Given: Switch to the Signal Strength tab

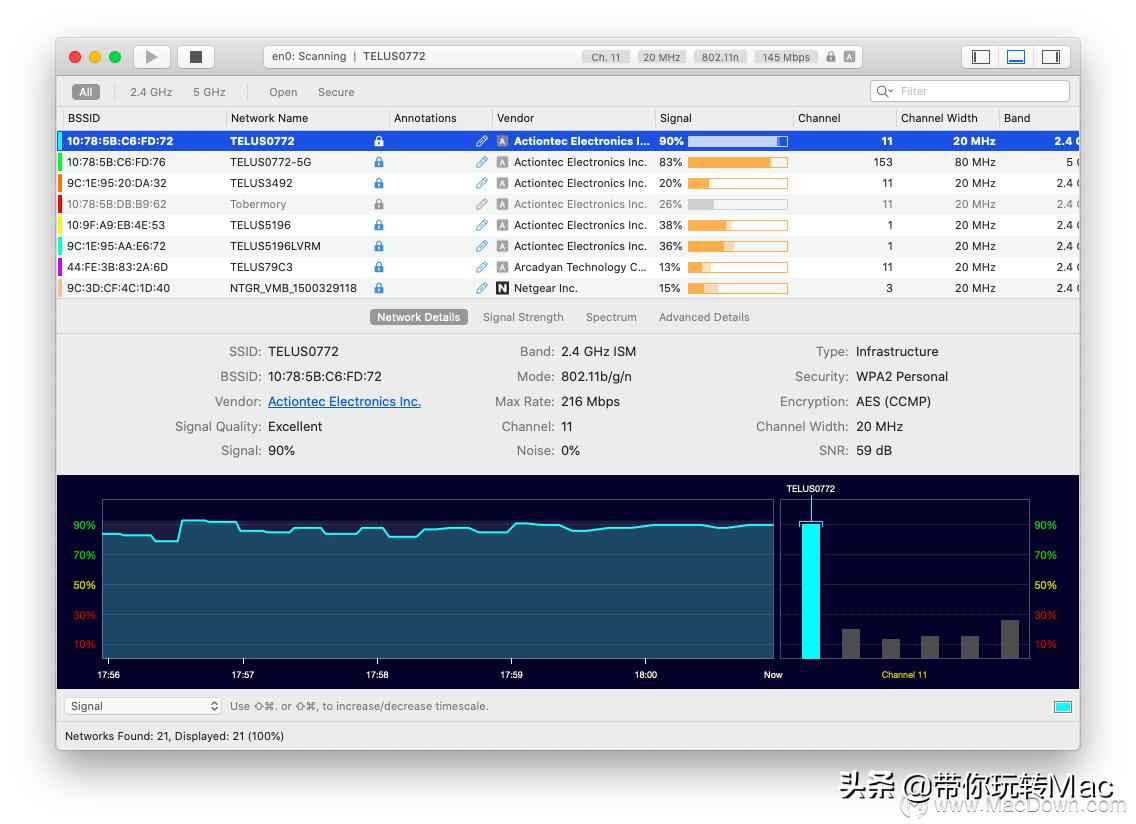Looking at the screenshot, I should point(523,317).
